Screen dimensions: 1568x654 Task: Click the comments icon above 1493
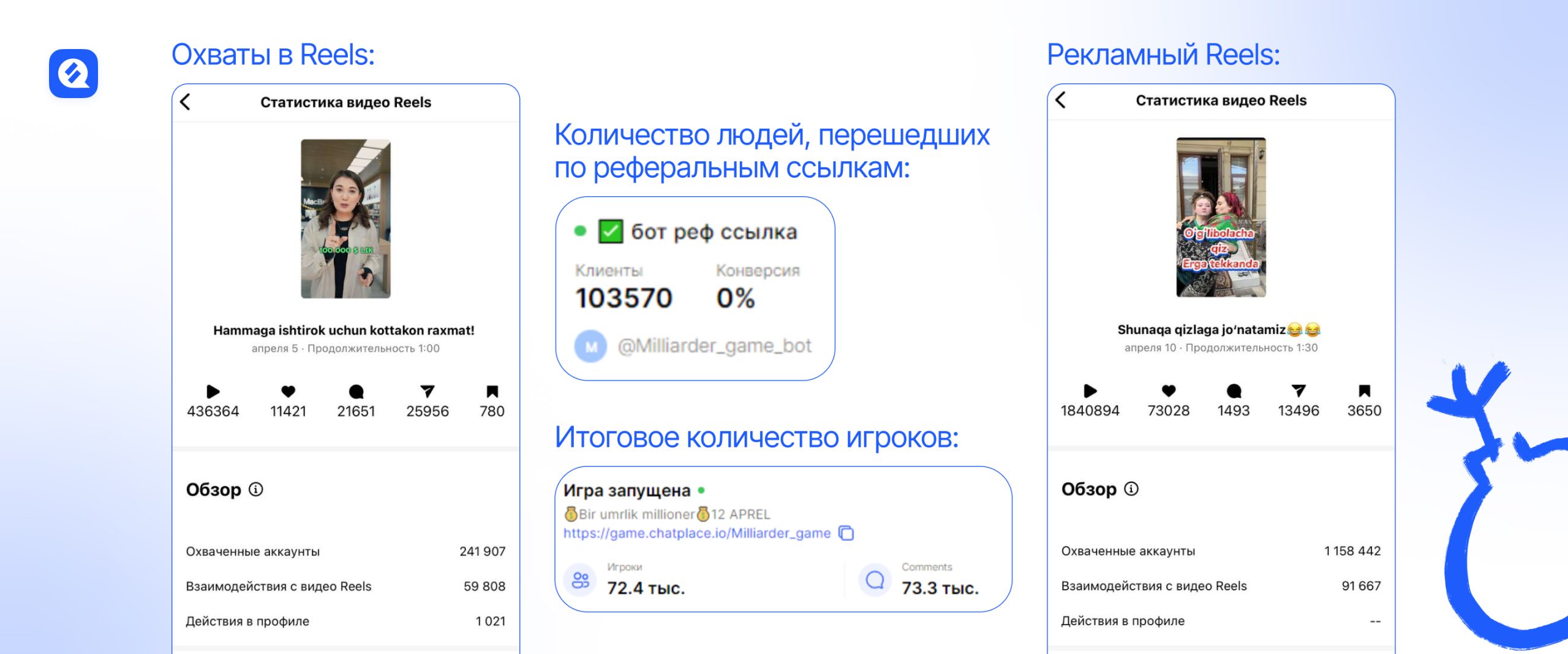click(1234, 391)
